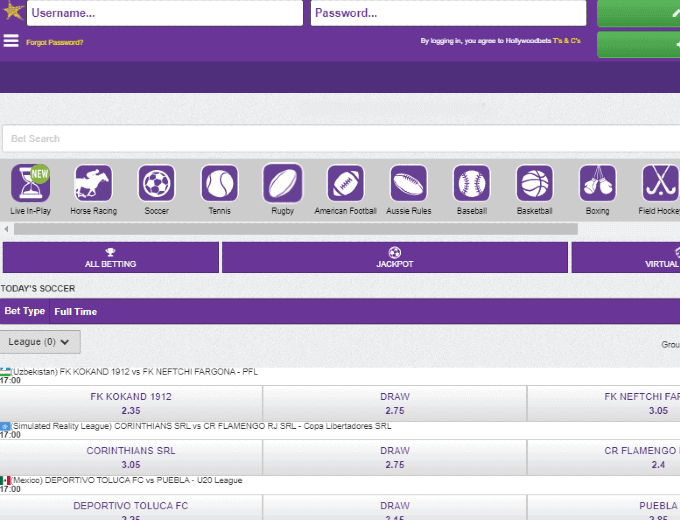
Task: Click the Bet Search field
Action: [341, 139]
